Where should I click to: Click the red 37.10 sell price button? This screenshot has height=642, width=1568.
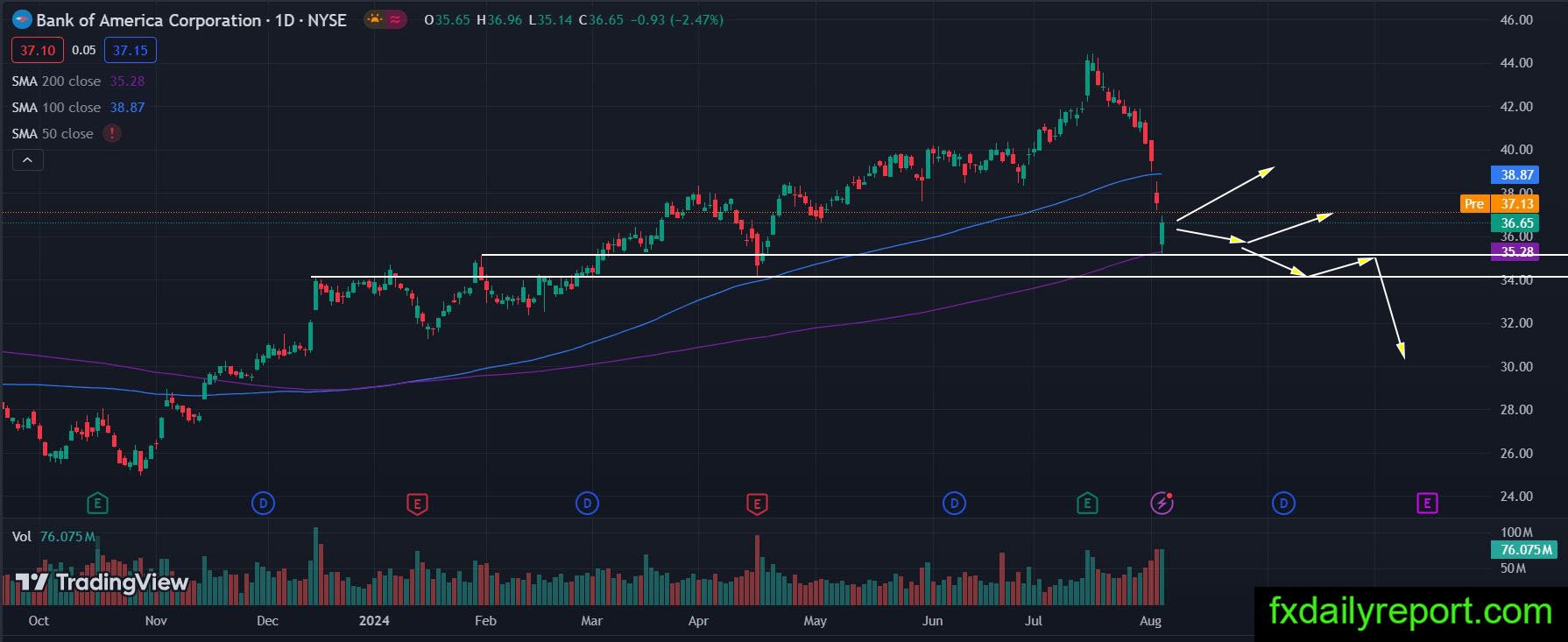(38, 50)
